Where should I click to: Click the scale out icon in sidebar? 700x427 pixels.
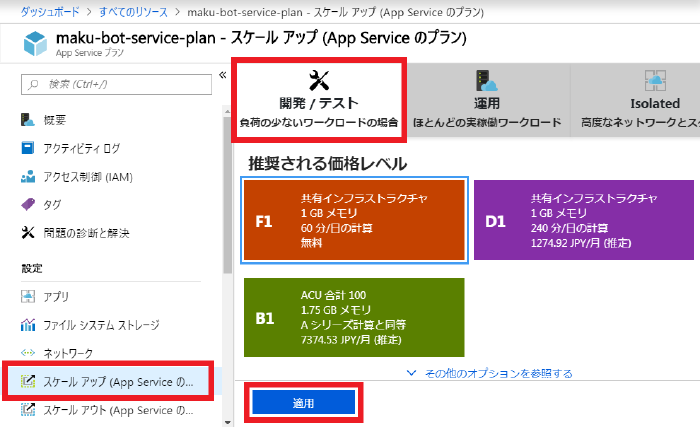tap(28, 409)
